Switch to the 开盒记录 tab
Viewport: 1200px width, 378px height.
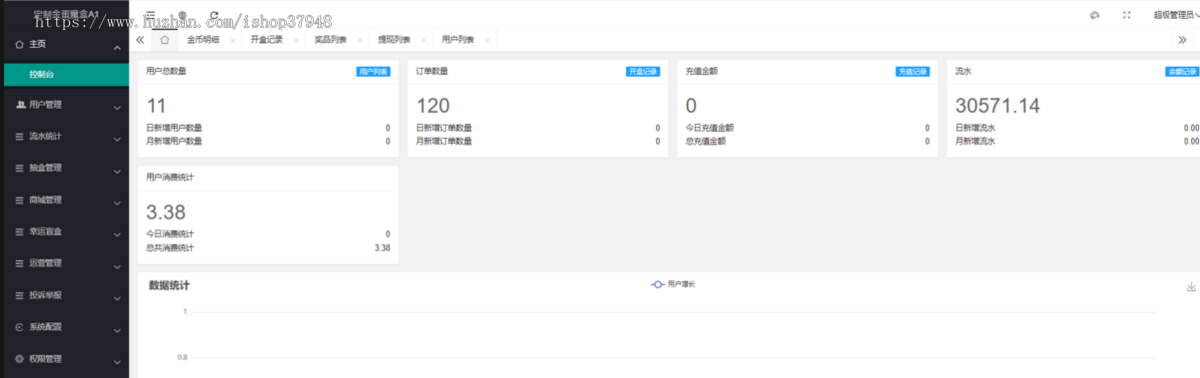(267, 40)
